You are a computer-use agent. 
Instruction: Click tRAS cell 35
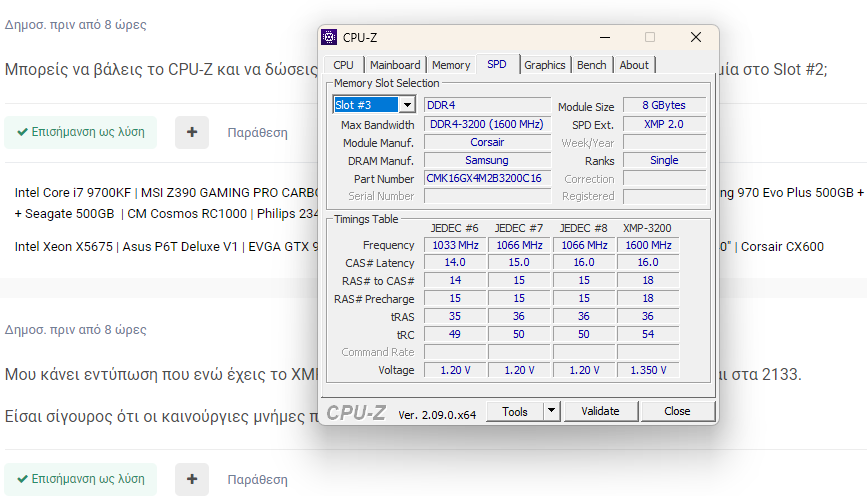[455, 316]
